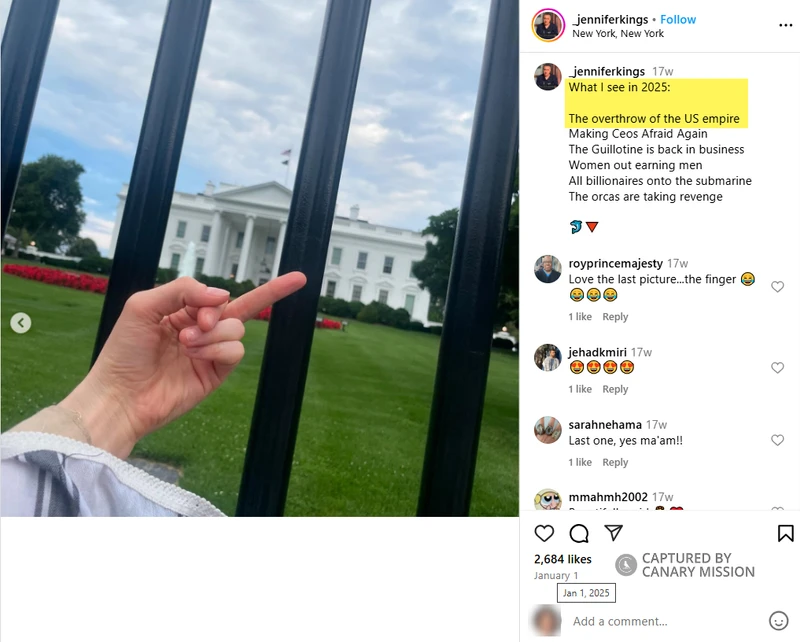Open the three-dot more options menu
This screenshot has width=800, height=642.
coord(786,26)
